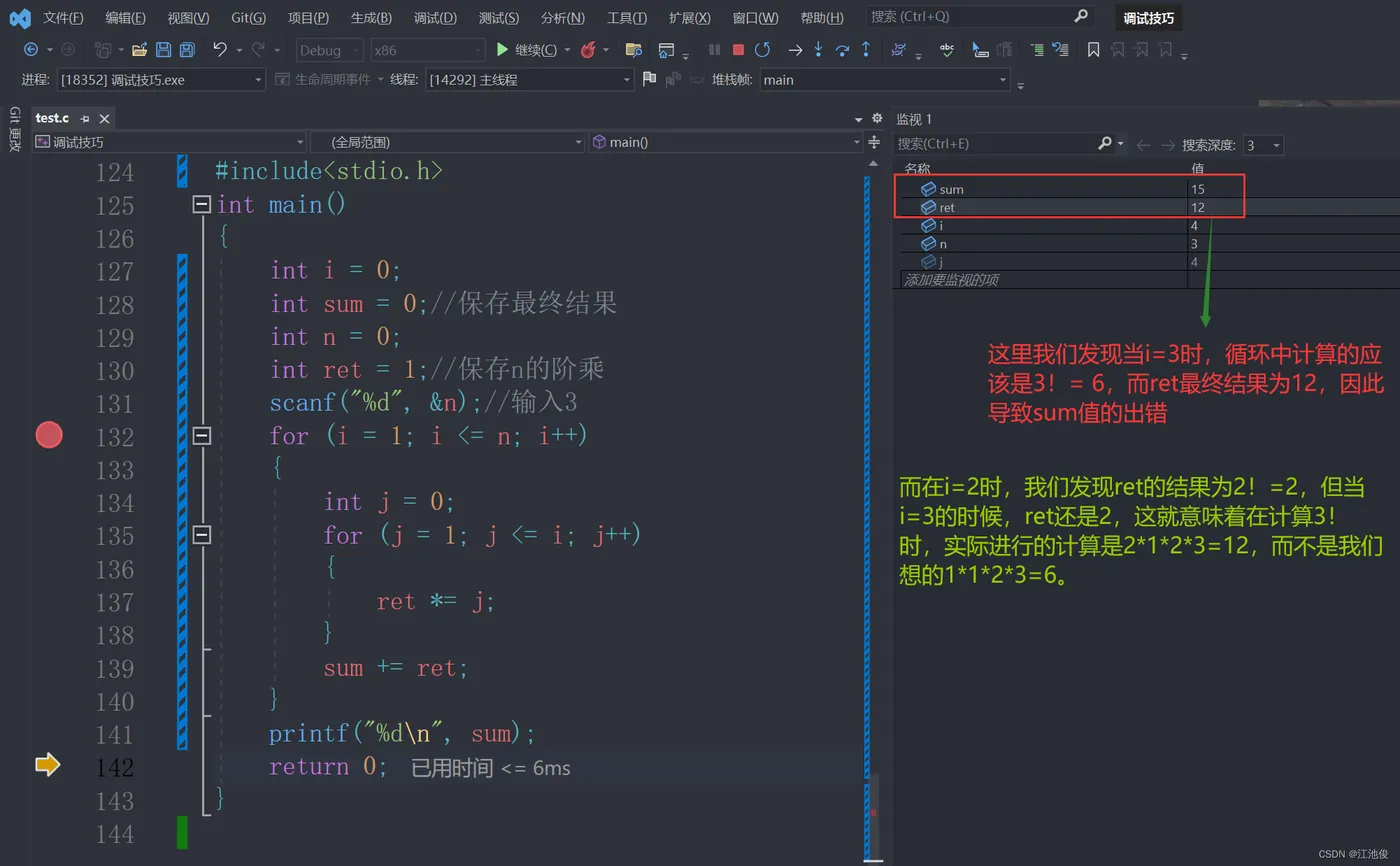
Task: Save current file with single disk icon
Action: click(x=163, y=49)
